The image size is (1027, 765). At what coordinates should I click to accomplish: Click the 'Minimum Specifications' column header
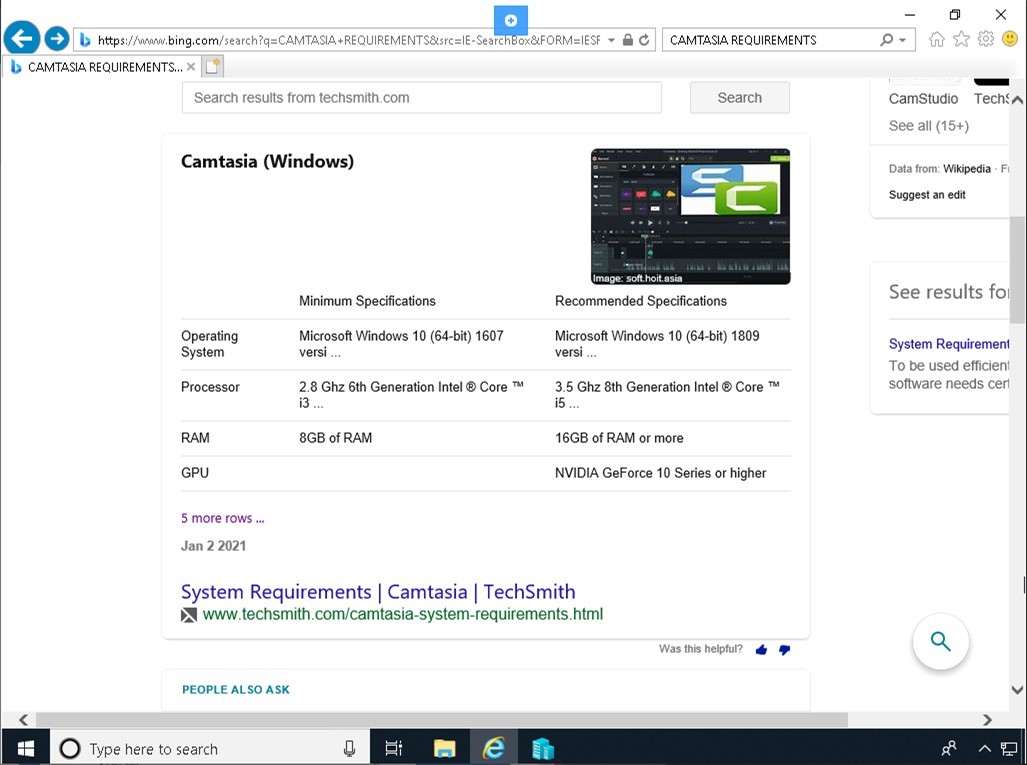[367, 301]
